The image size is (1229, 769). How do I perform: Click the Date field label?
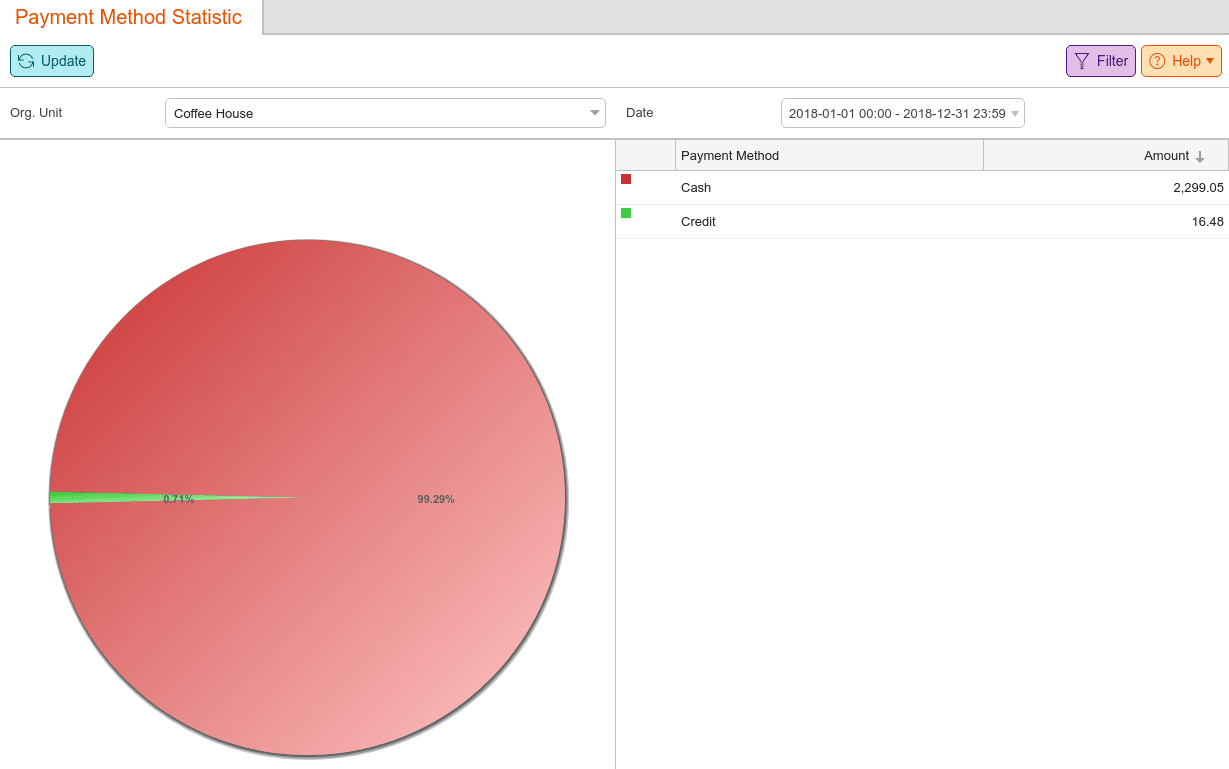pyautogui.click(x=640, y=113)
